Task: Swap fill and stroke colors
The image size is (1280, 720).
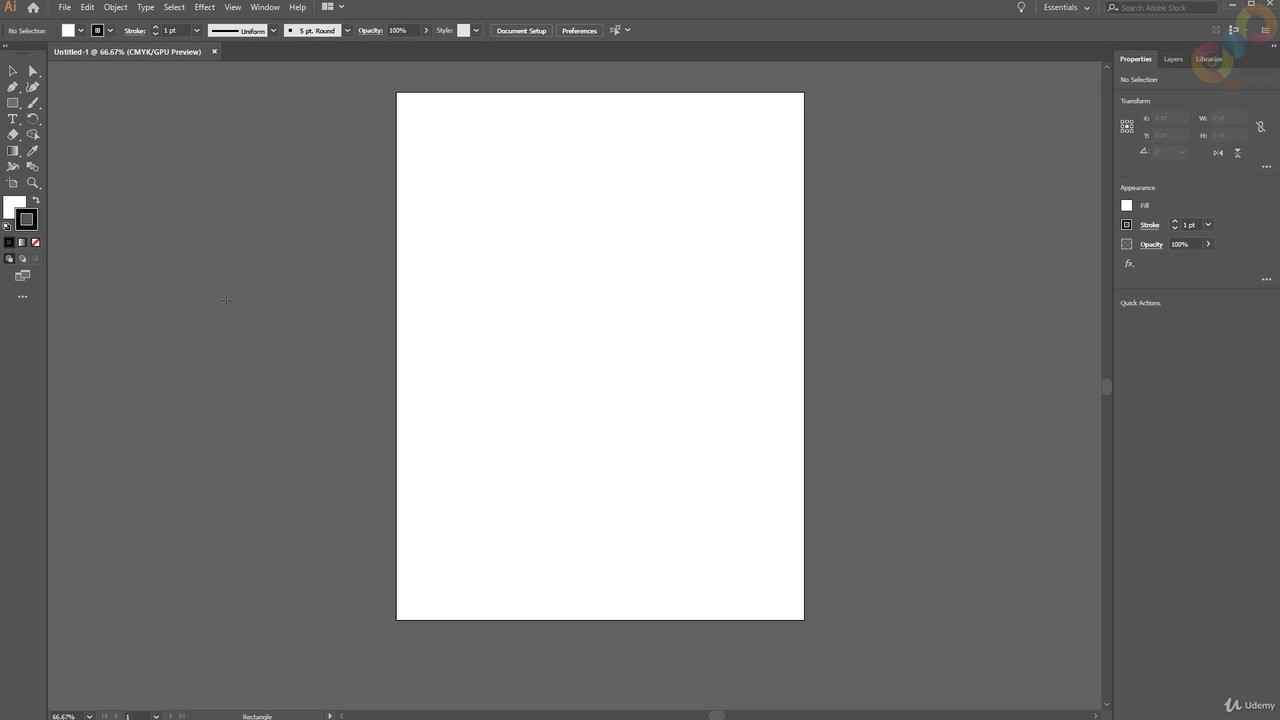Action: 36,201
